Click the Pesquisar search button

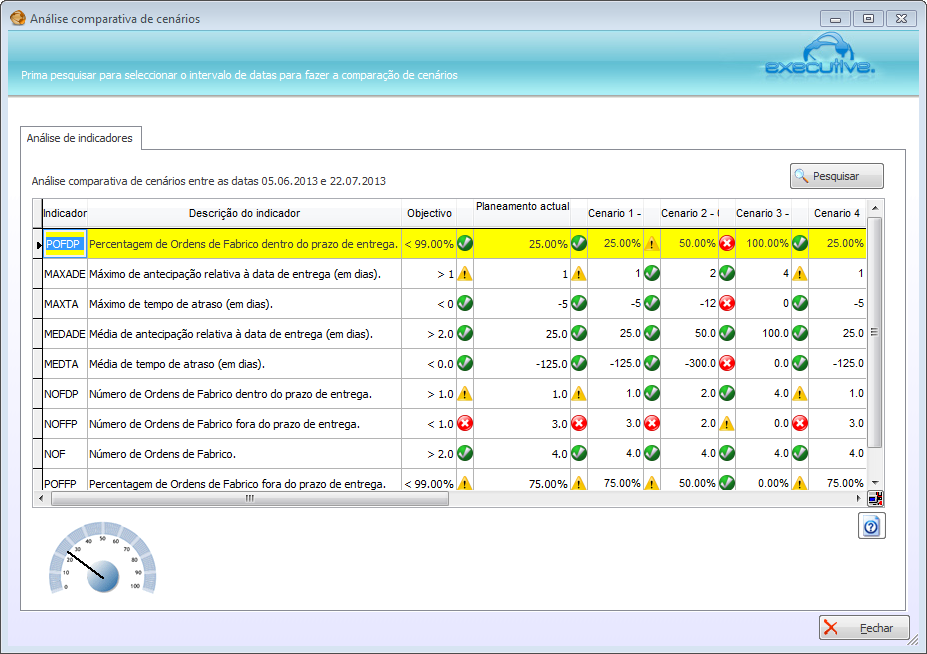point(837,176)
